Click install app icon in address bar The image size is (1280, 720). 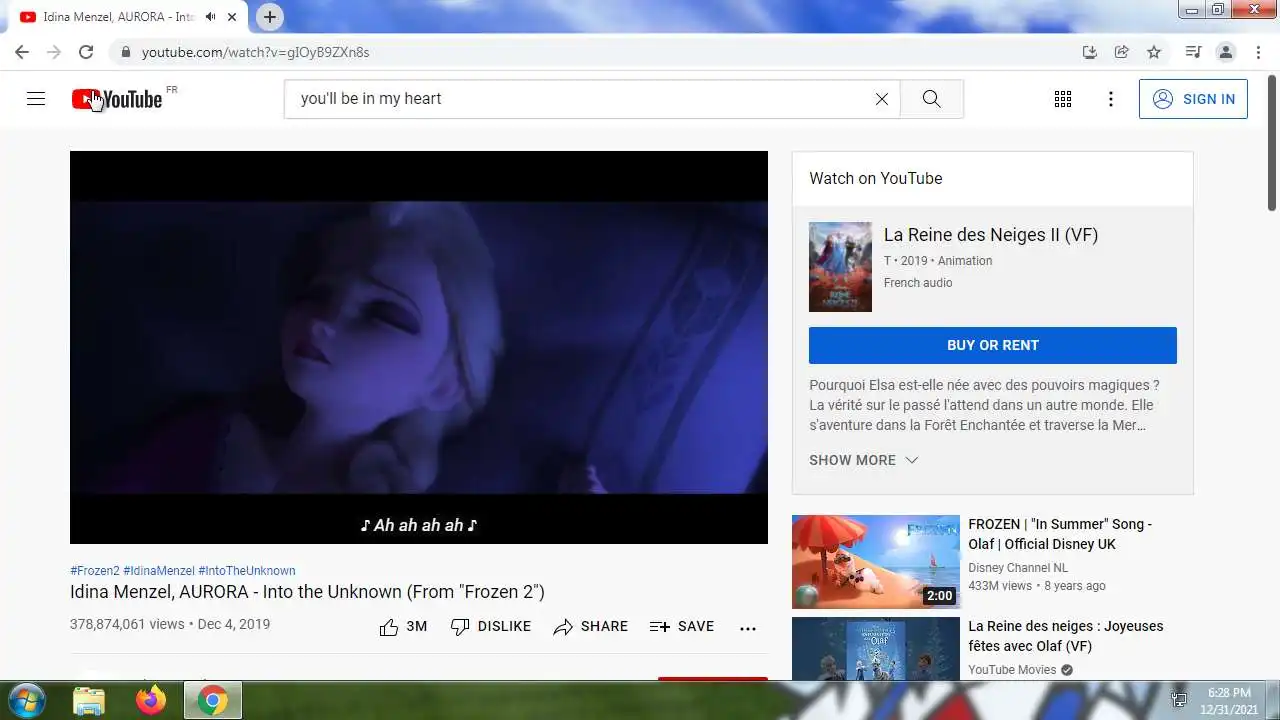[1090, 52]
